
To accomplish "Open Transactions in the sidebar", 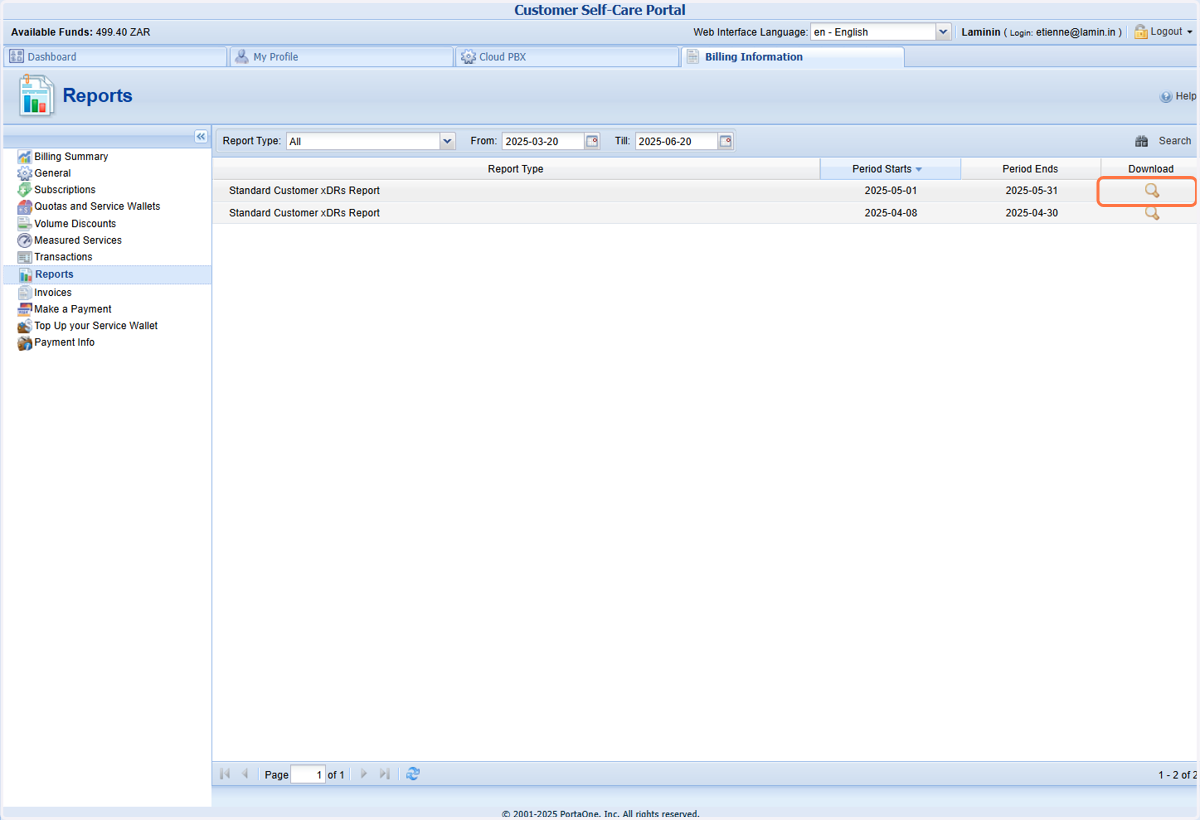I will (63, 257).
